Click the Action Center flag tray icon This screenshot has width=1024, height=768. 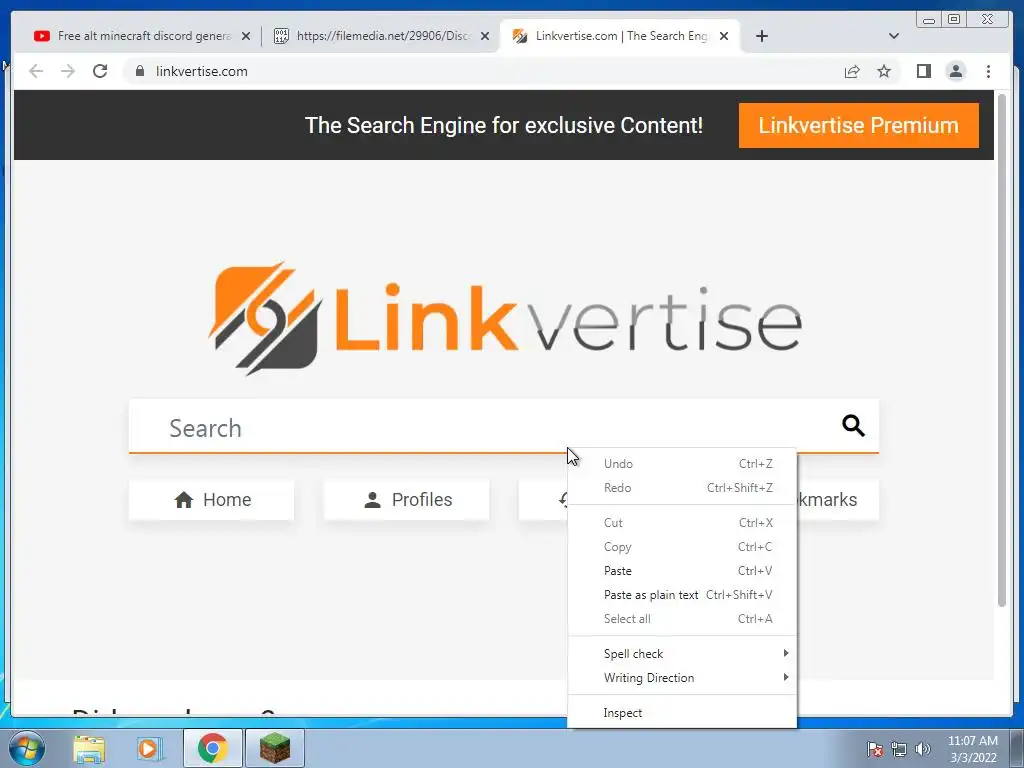[874, 749]
